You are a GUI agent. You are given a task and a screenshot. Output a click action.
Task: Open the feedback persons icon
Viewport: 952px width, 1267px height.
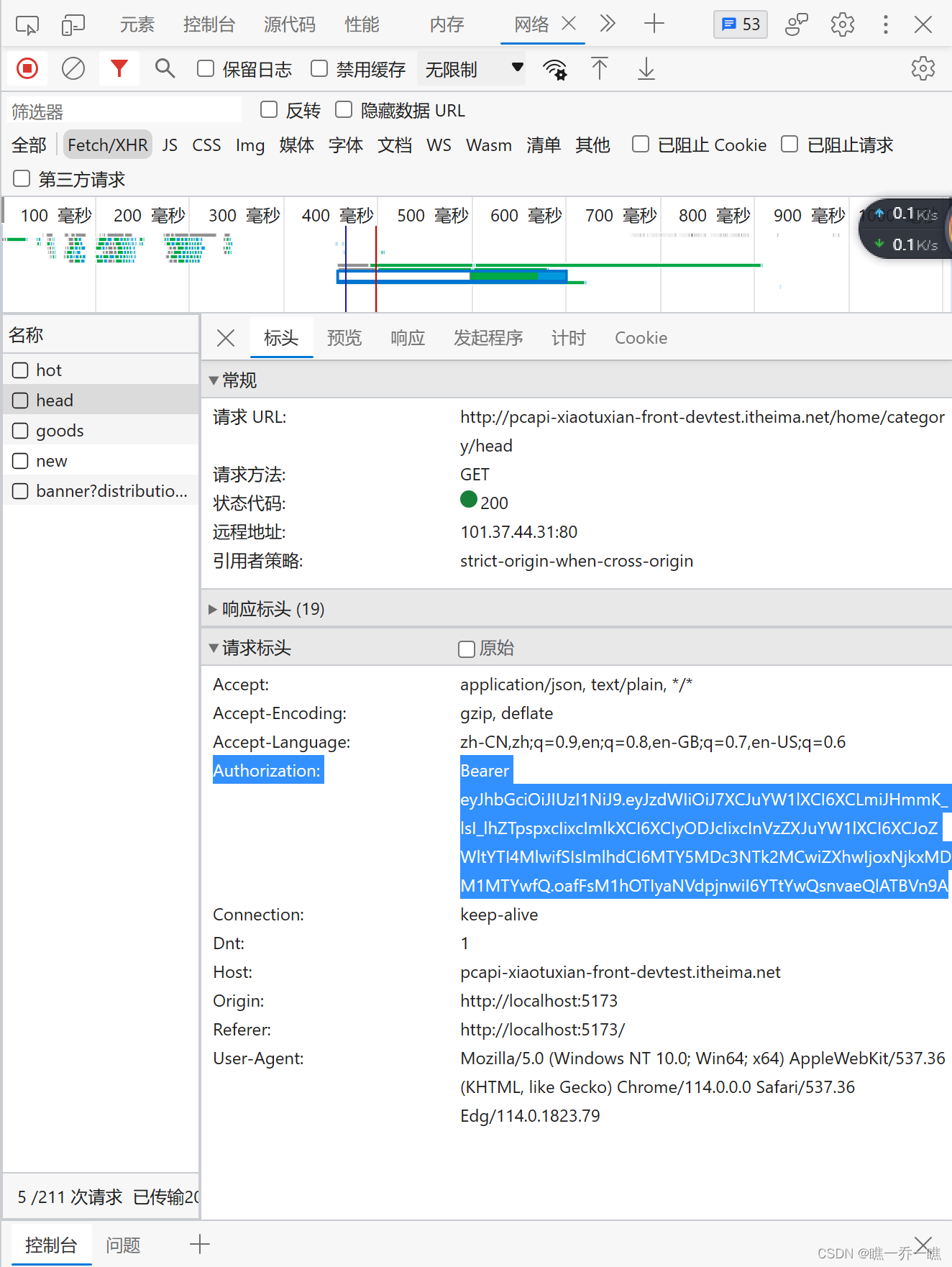(x=797, y=25)
